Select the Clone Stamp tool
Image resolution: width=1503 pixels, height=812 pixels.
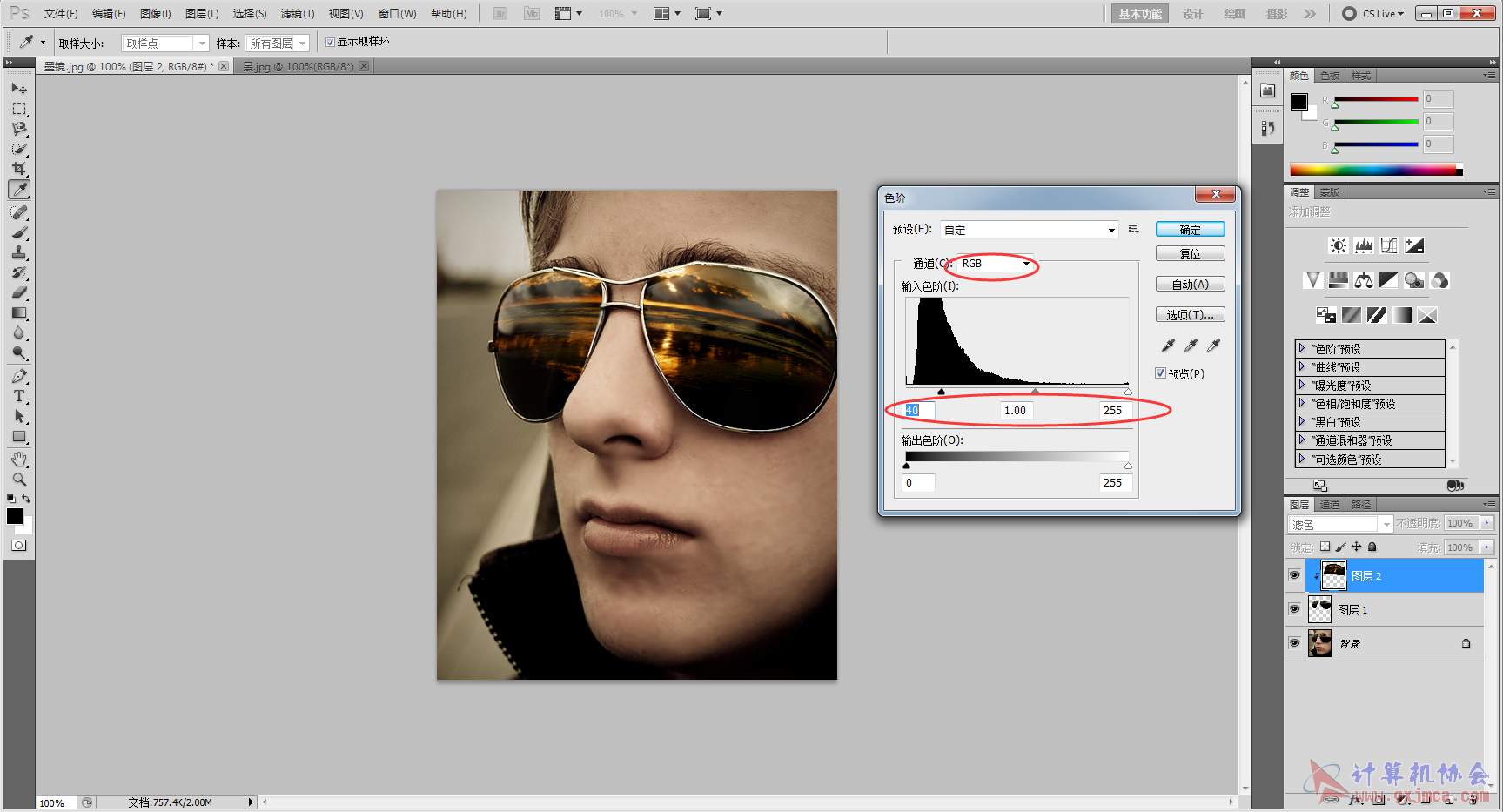pos(19,252)
